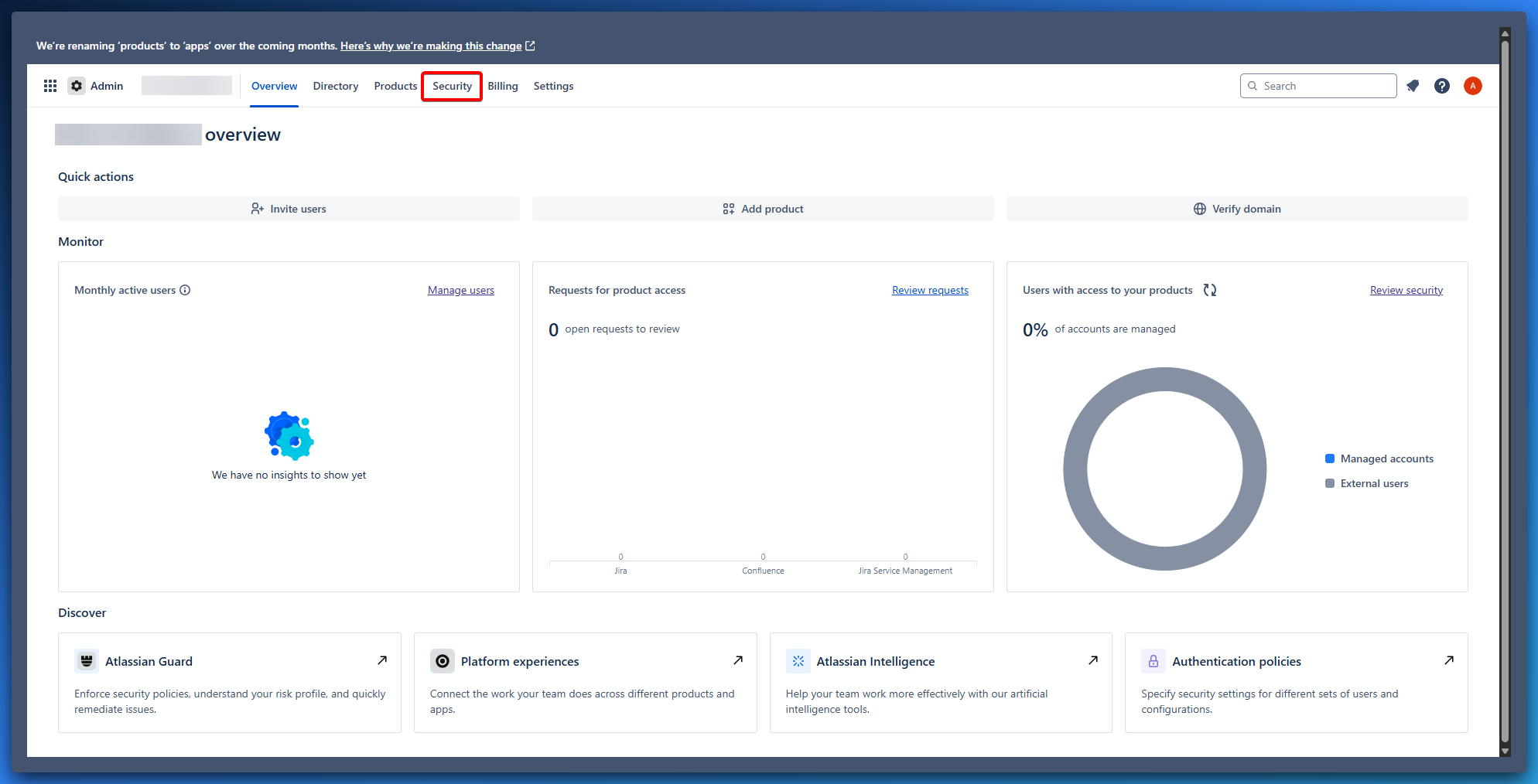Click the insights gears illustration

[289, 436]
